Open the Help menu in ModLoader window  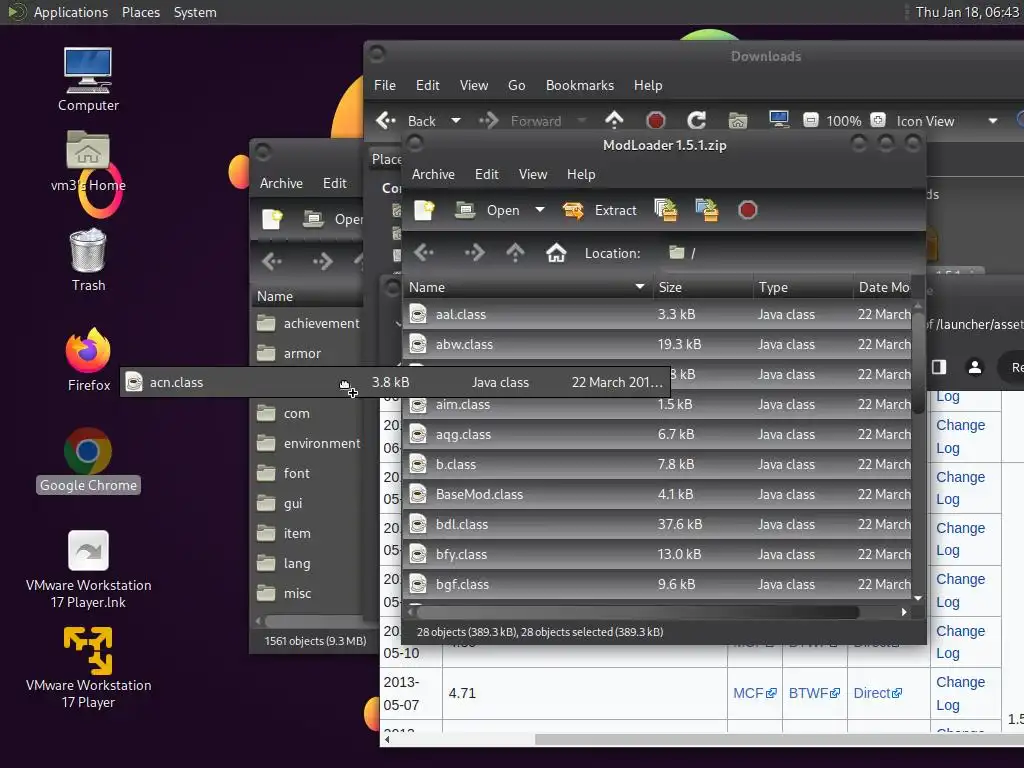tap(581, 174)
